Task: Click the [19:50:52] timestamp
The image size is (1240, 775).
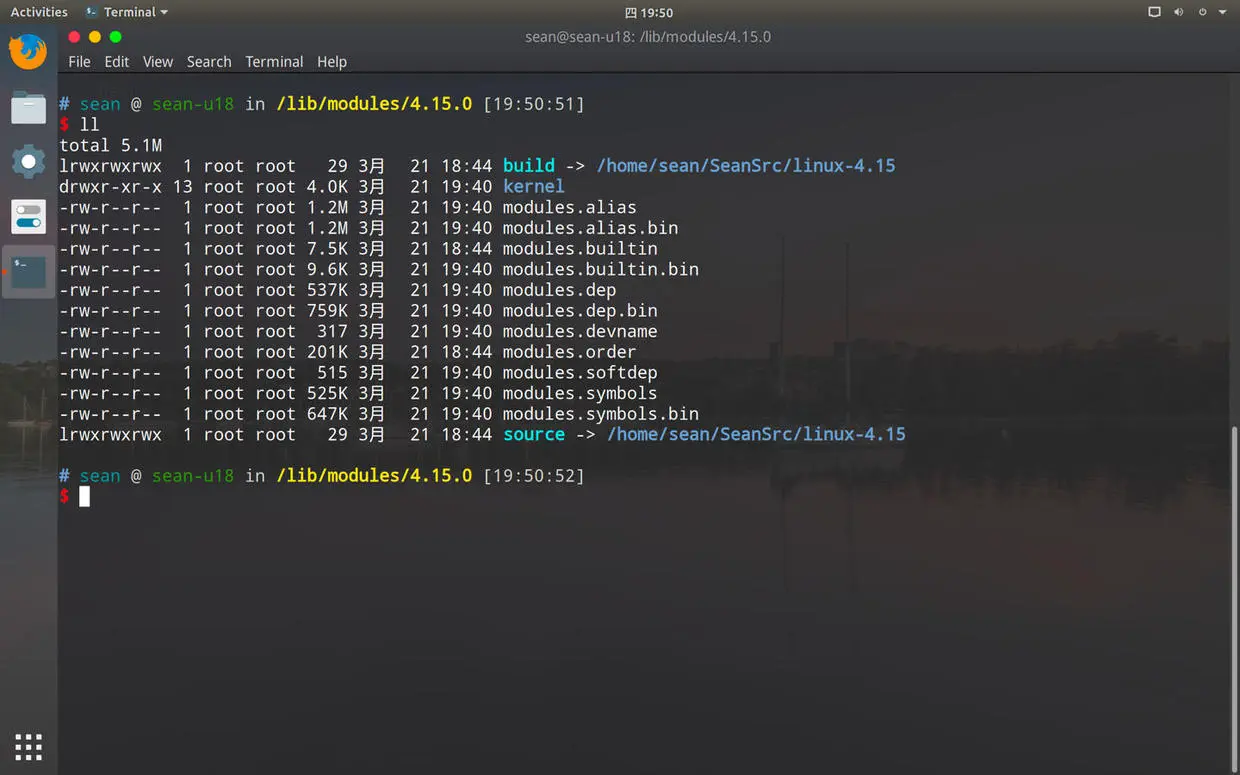Action: (x=534, y=476)
